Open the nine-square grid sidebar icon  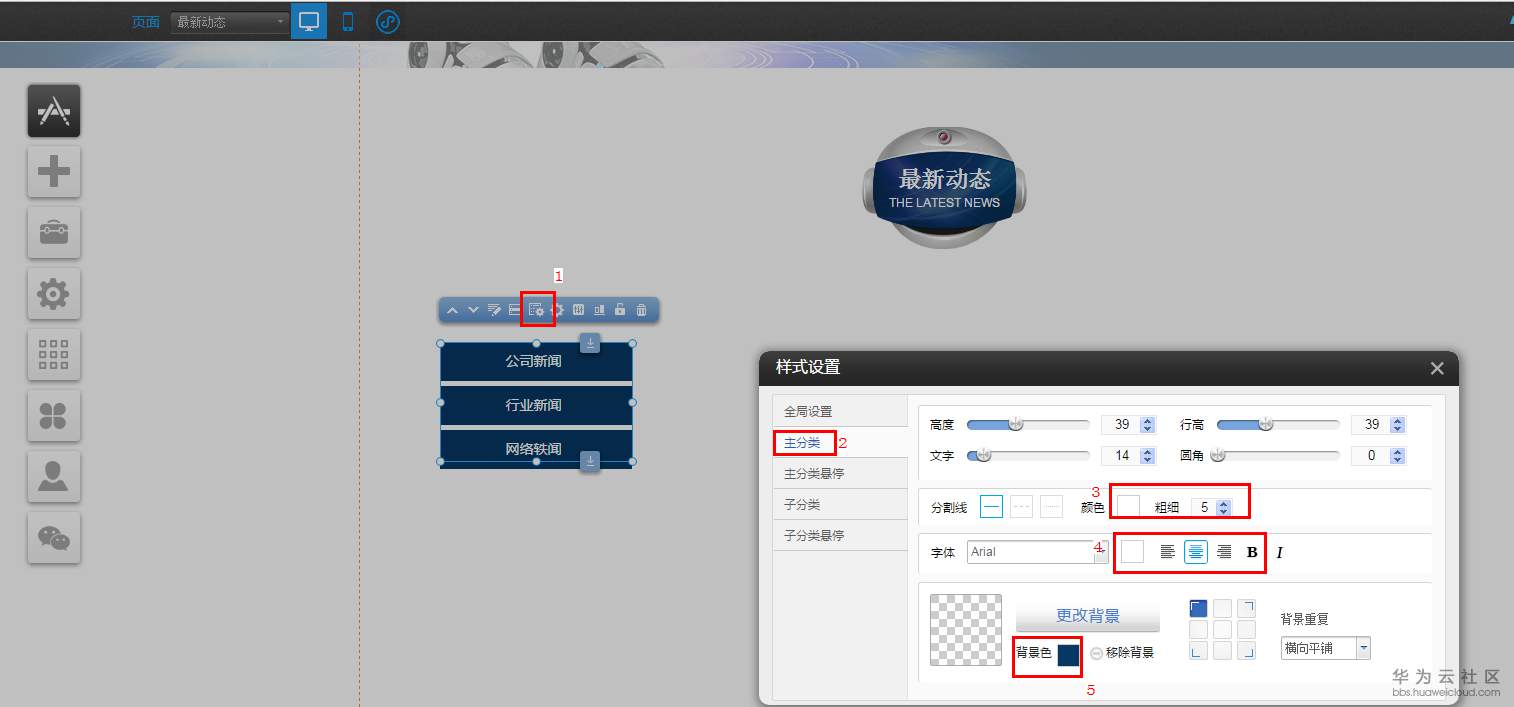pyautogui.click(x=54, y=355)
